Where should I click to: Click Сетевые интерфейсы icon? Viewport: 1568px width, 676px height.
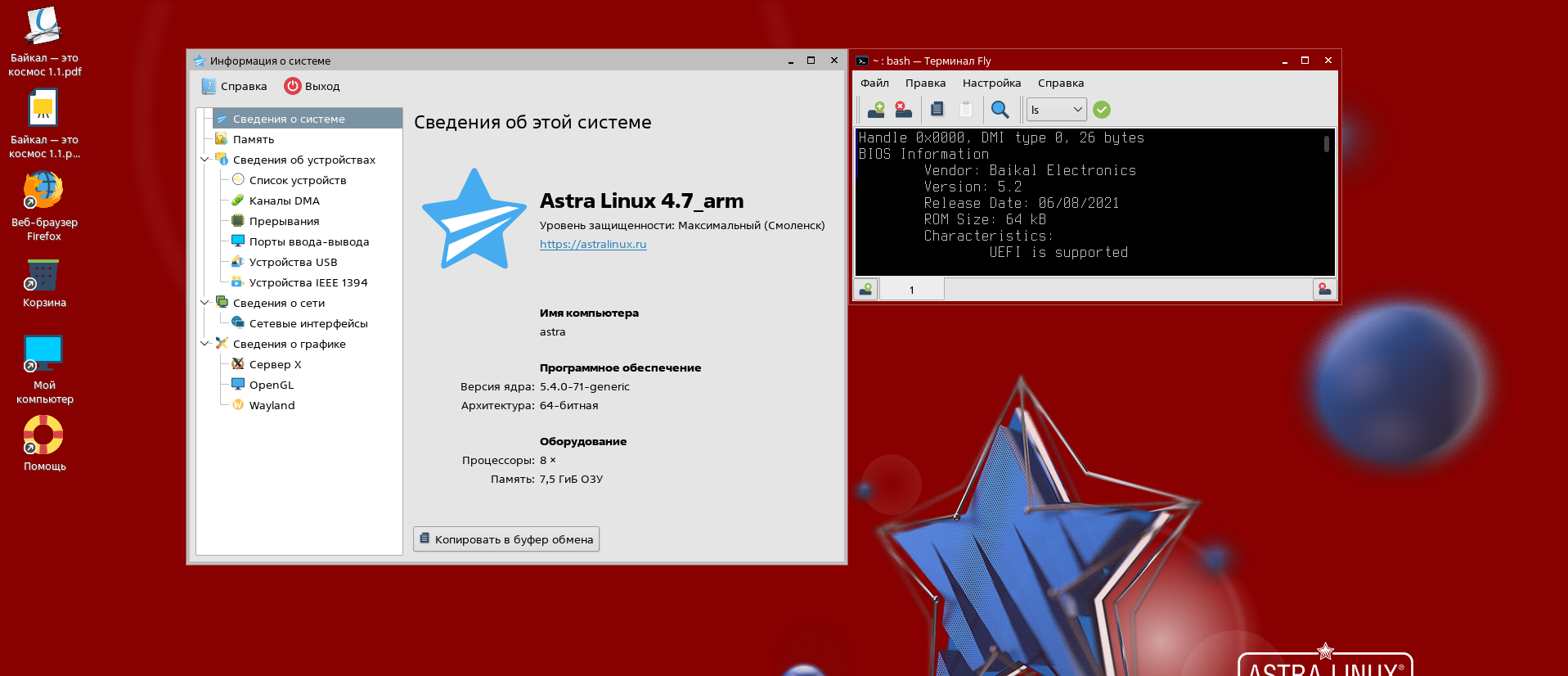click(x=238, y=322)
